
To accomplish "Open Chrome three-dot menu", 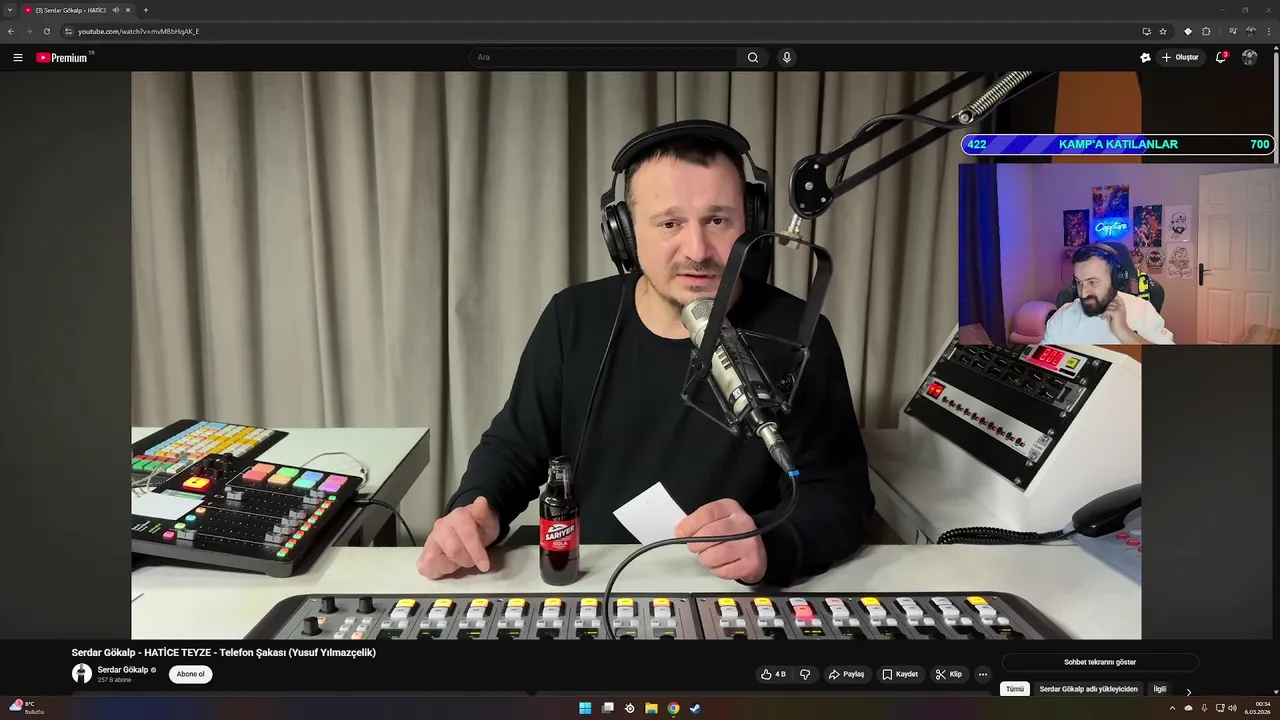I will click(1269, 31).
